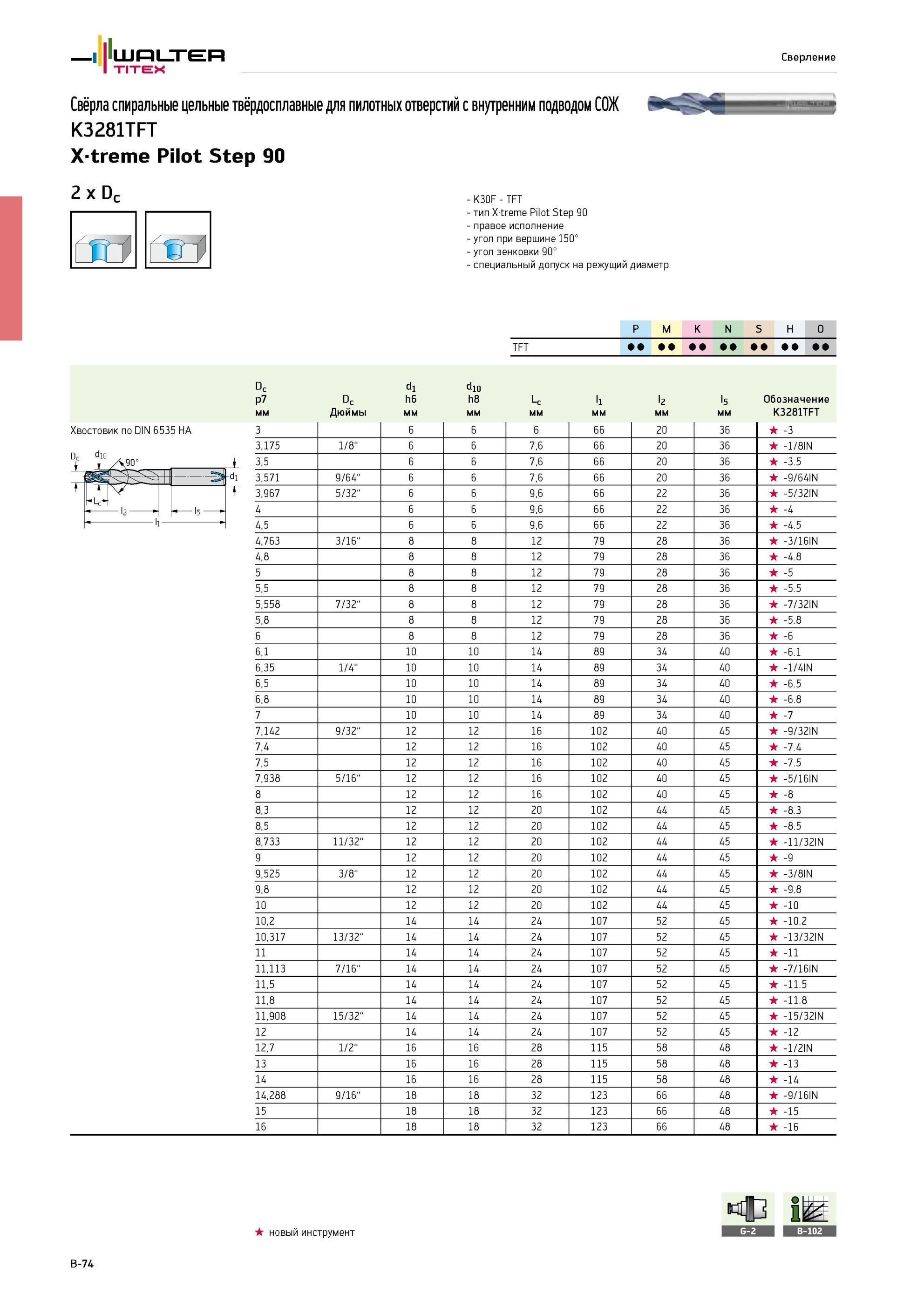This screenshot has width=924, height=1307.
Task: Click the '7/32"' inch size cell
Action: [348, 605]
